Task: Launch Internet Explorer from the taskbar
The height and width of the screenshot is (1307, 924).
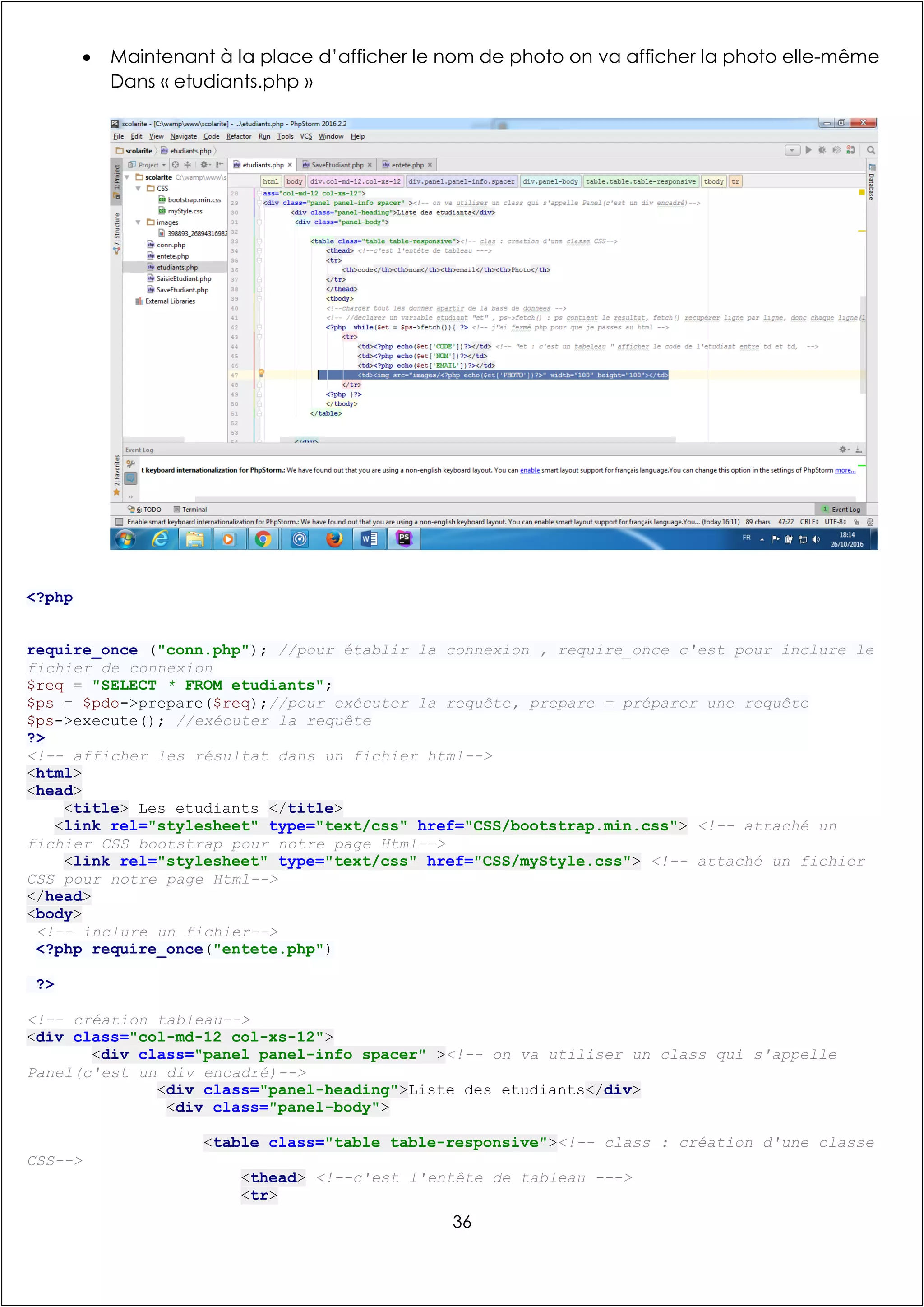Action: [161, 538]
